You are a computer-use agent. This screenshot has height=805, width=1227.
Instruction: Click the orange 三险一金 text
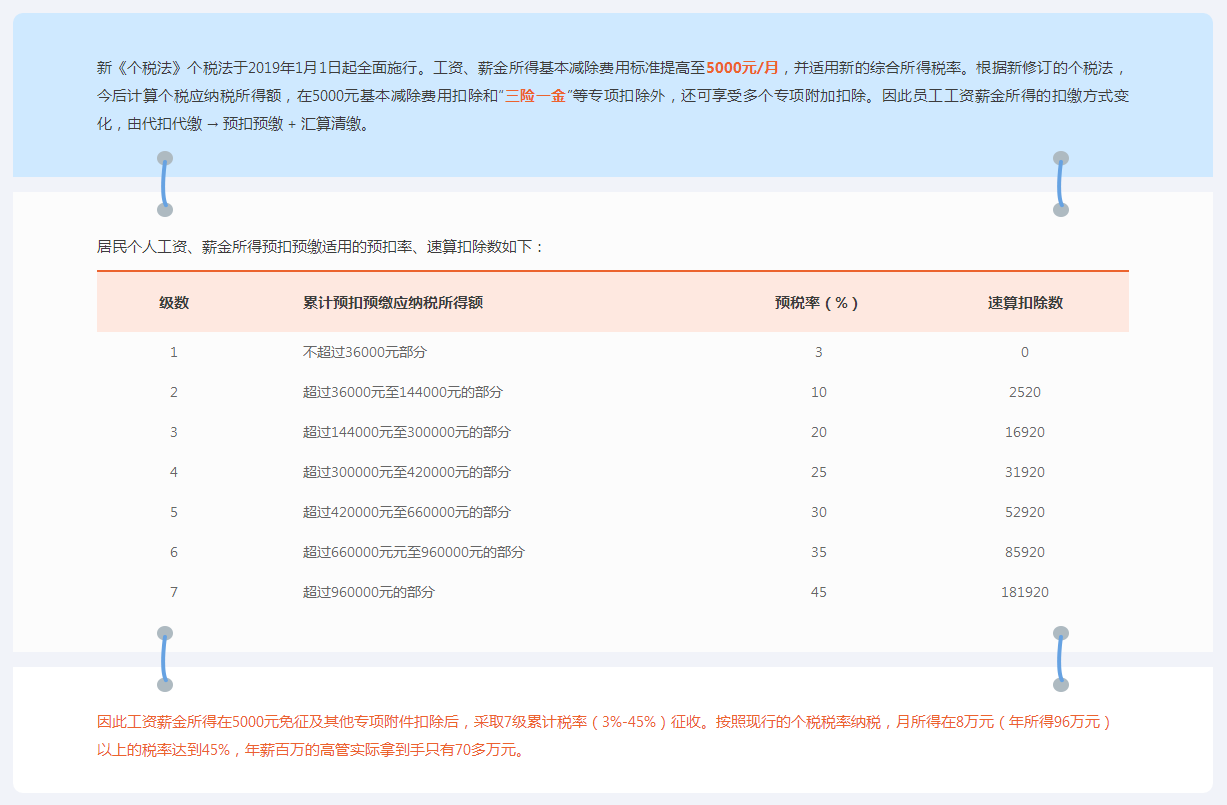[535, 97]
